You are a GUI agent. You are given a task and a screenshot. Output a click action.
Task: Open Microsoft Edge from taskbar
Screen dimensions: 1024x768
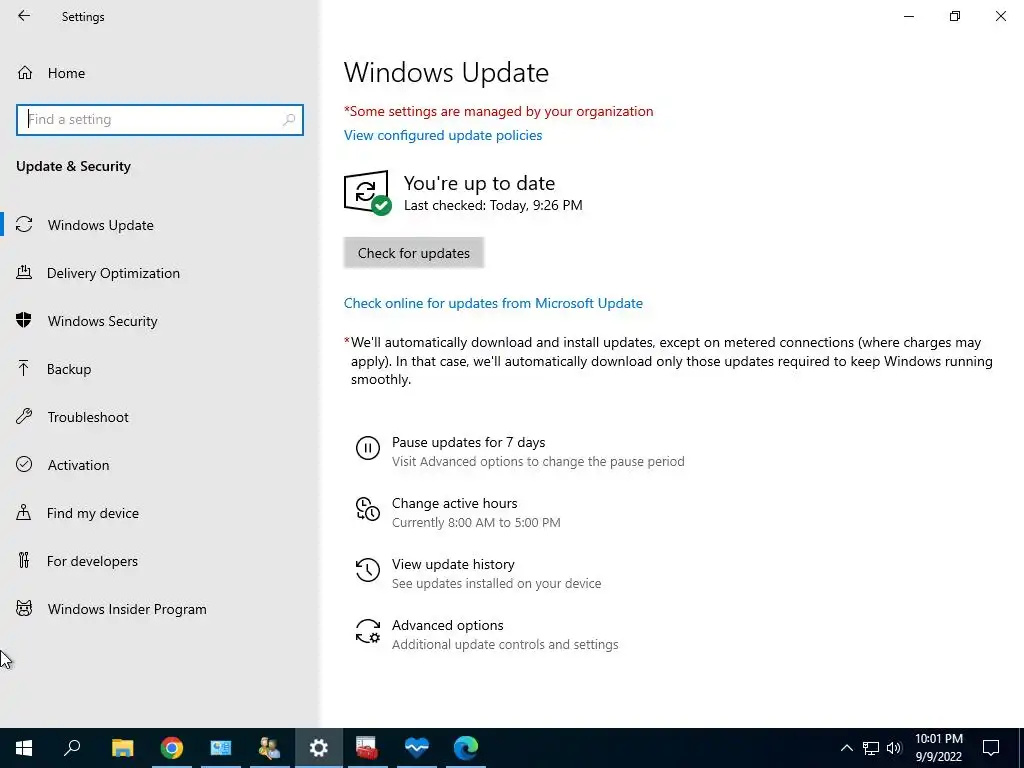(x=466, y=748)
